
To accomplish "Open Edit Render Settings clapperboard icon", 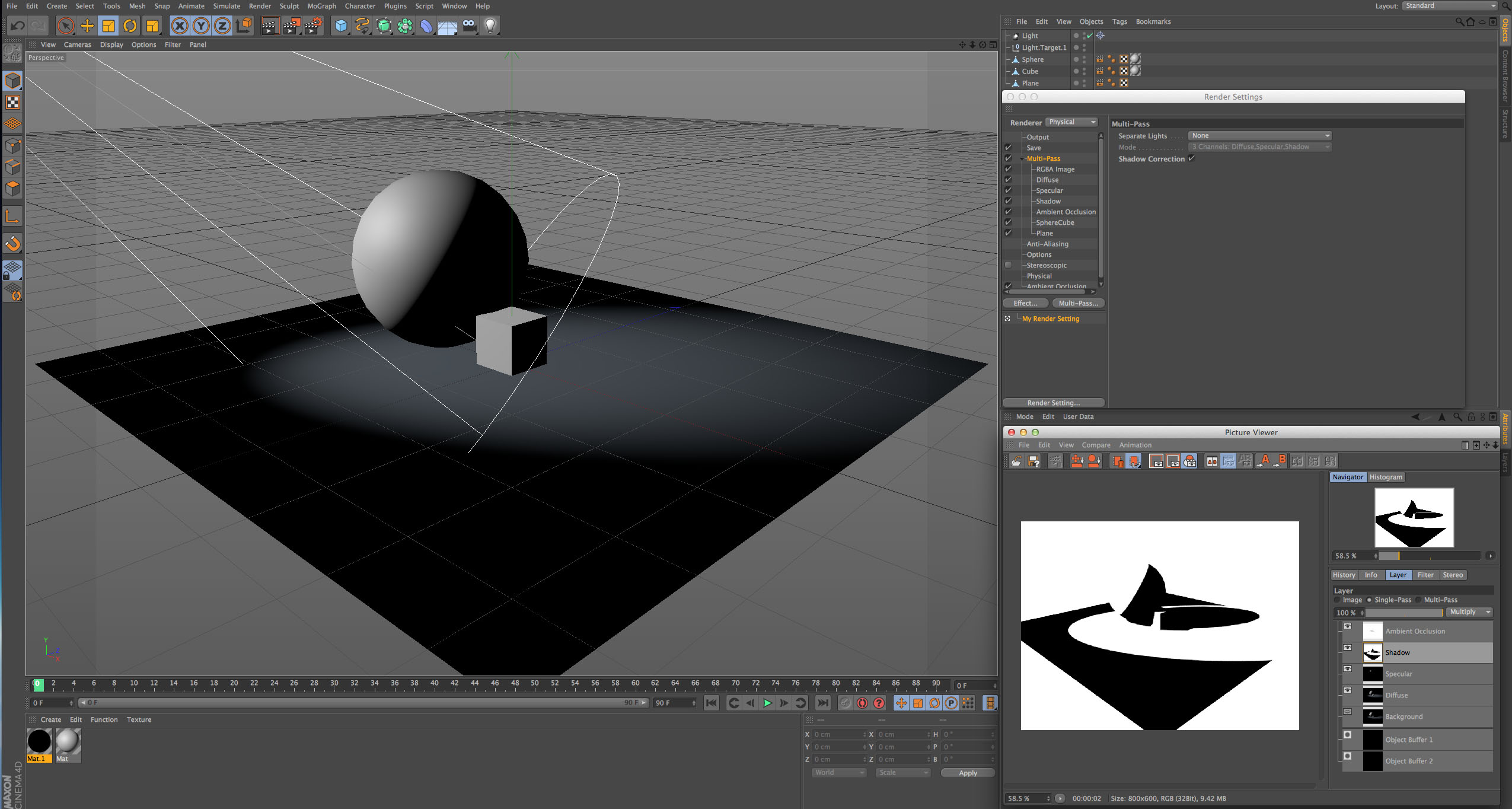I will (314, 26).
